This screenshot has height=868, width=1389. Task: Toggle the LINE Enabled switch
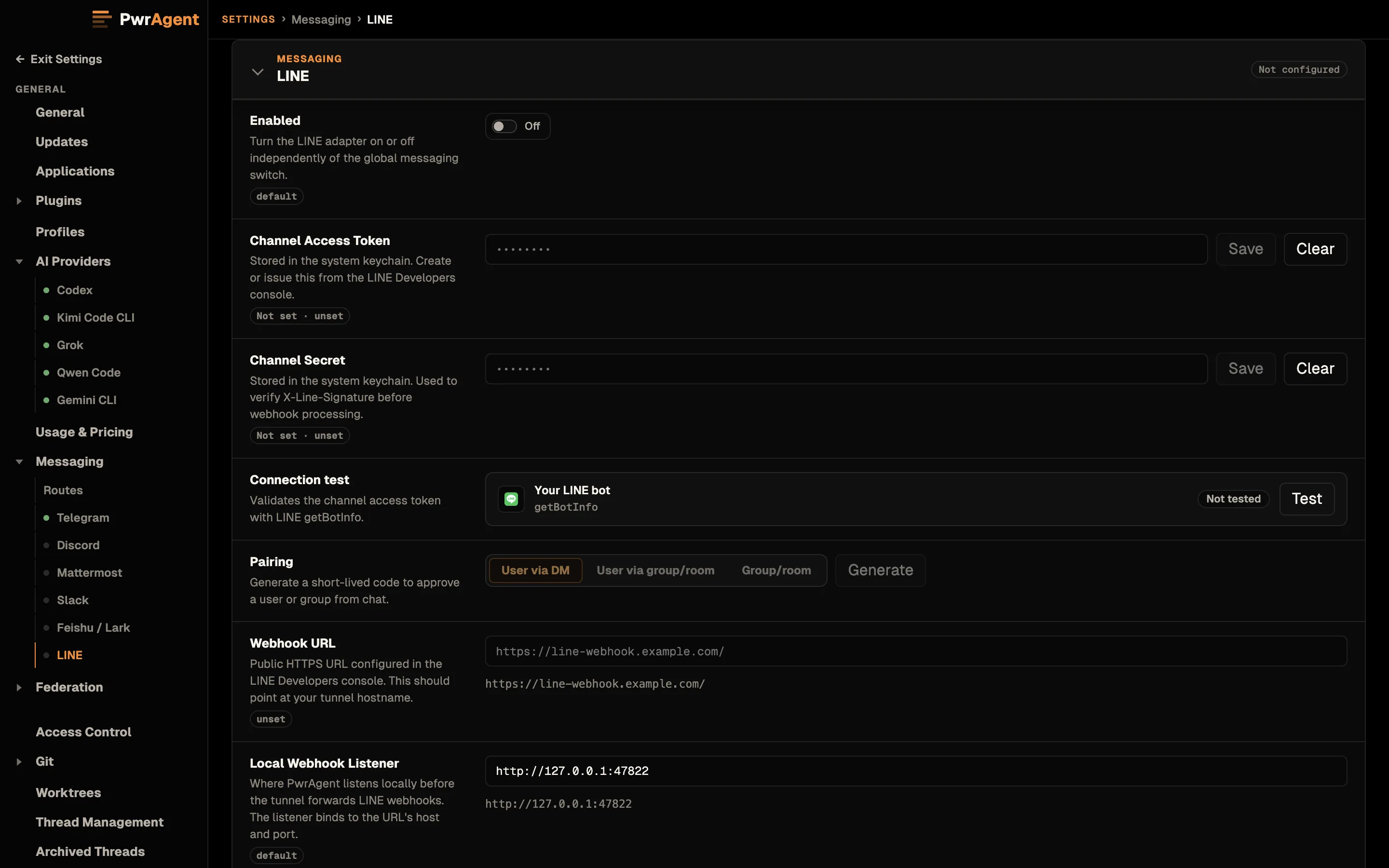click(x=504, y=126)
